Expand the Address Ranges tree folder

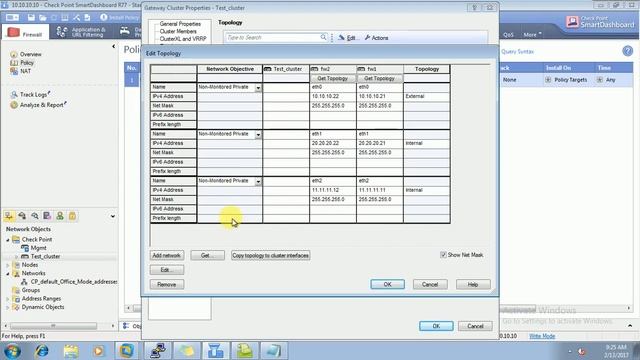point(8,299)
